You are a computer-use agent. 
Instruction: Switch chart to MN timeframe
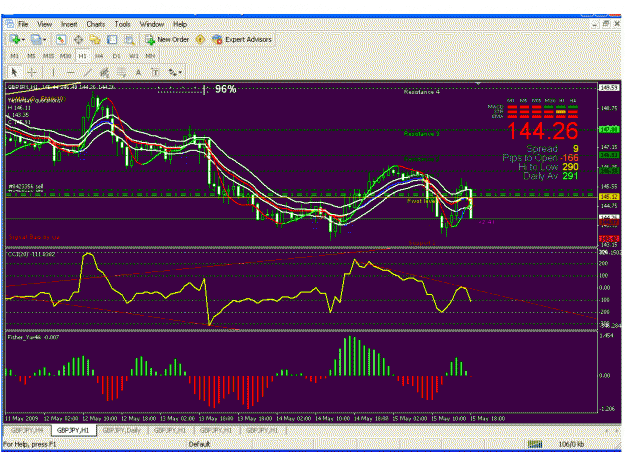pos(150,56)
